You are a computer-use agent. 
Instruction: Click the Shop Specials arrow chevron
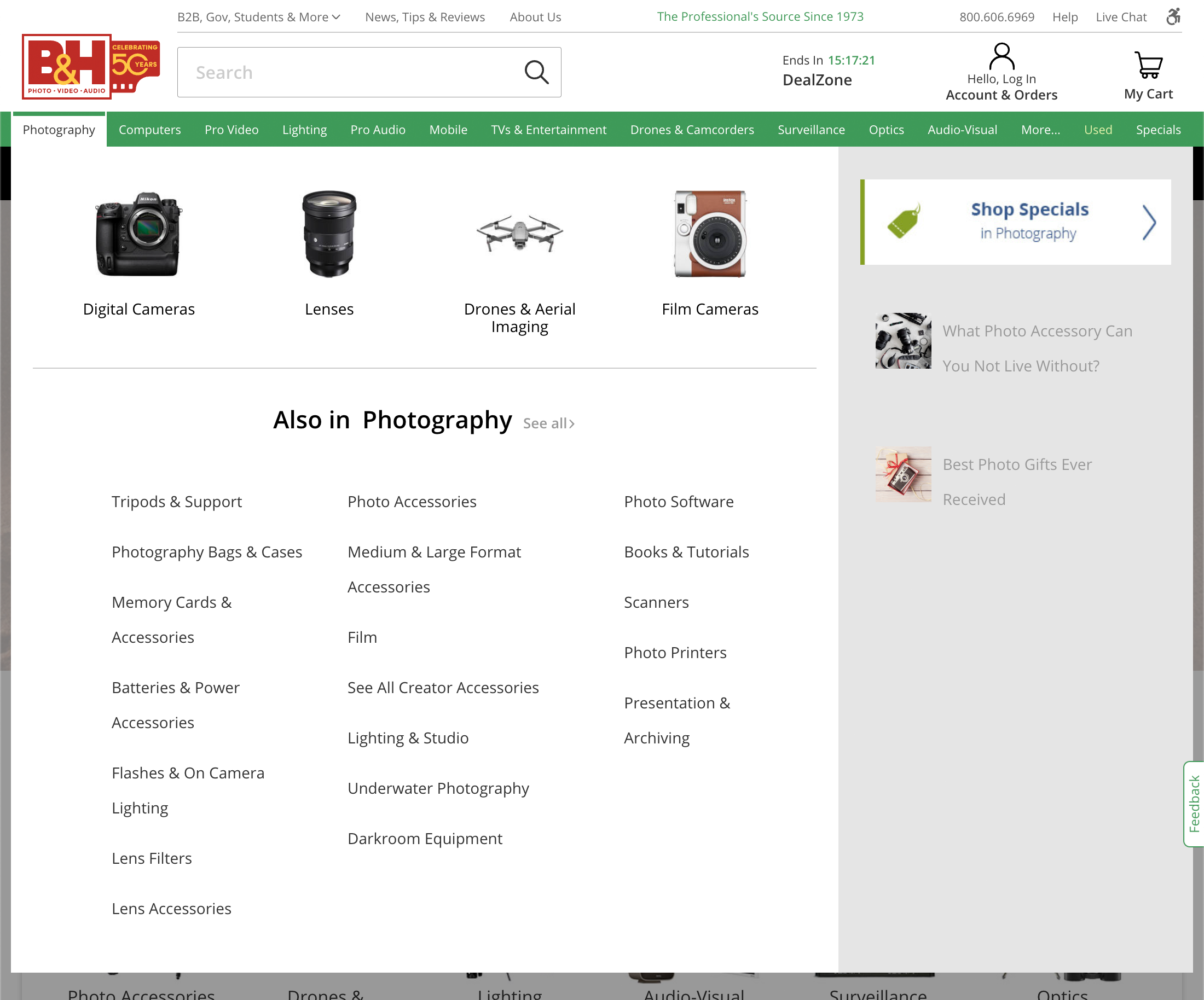pyautogui.click(x=1148, y=222)
